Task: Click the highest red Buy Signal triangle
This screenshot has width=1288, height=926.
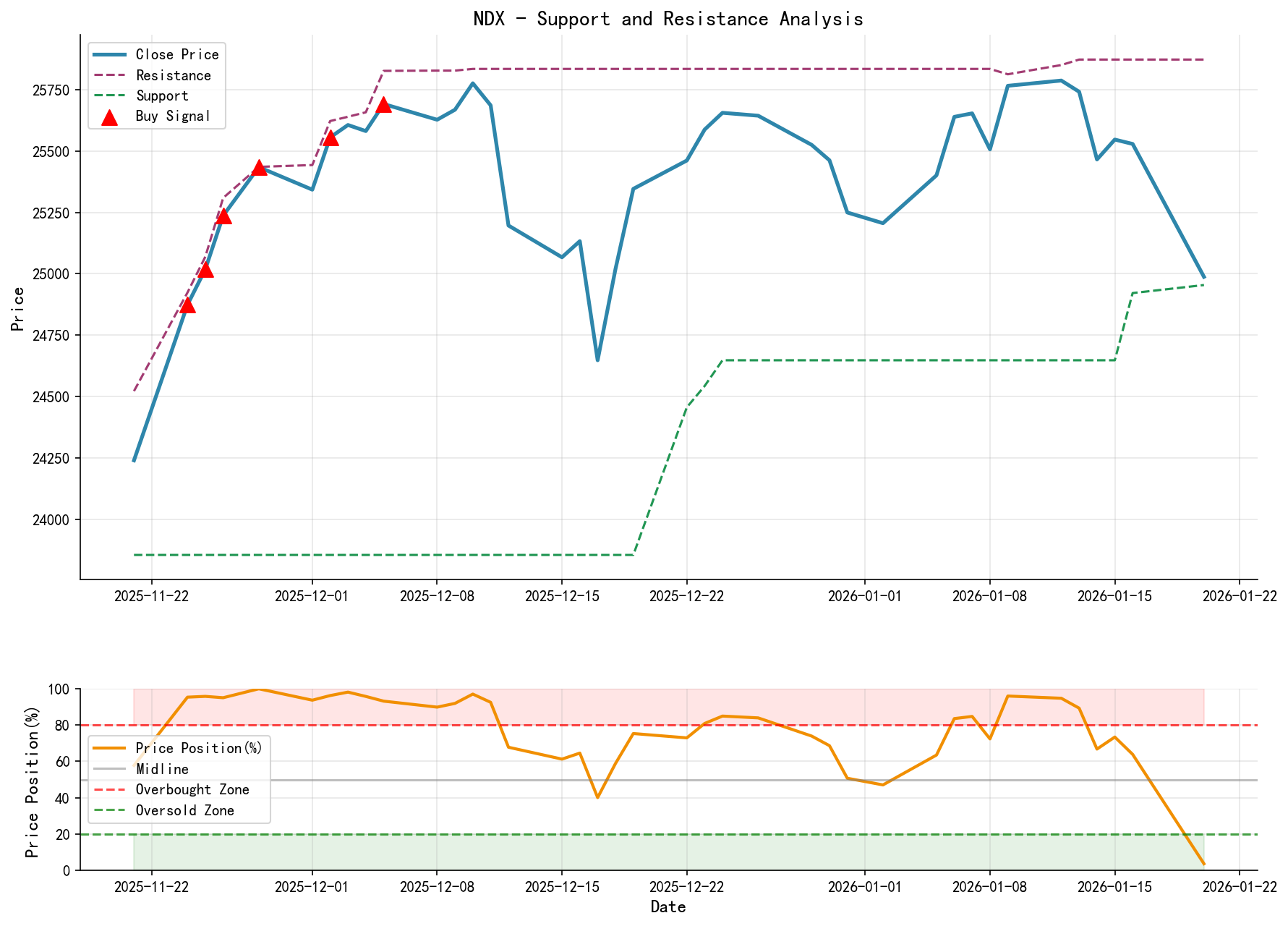Action: pos(383,105)
